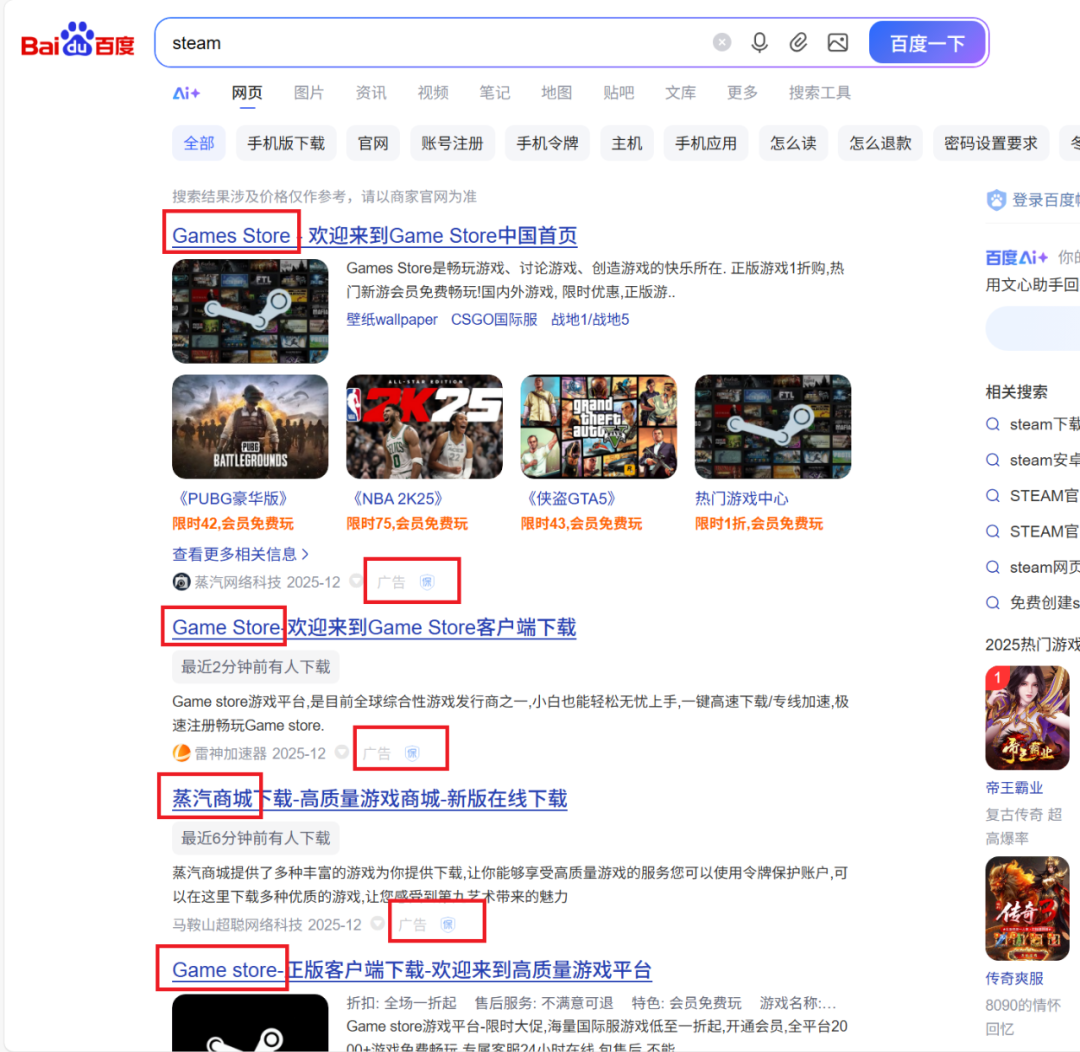Click the shield icon beside 马鞍山超聪网络科技 ad label
The height and width of the screenshot is (1052, 1080).
tap(448, 925)
